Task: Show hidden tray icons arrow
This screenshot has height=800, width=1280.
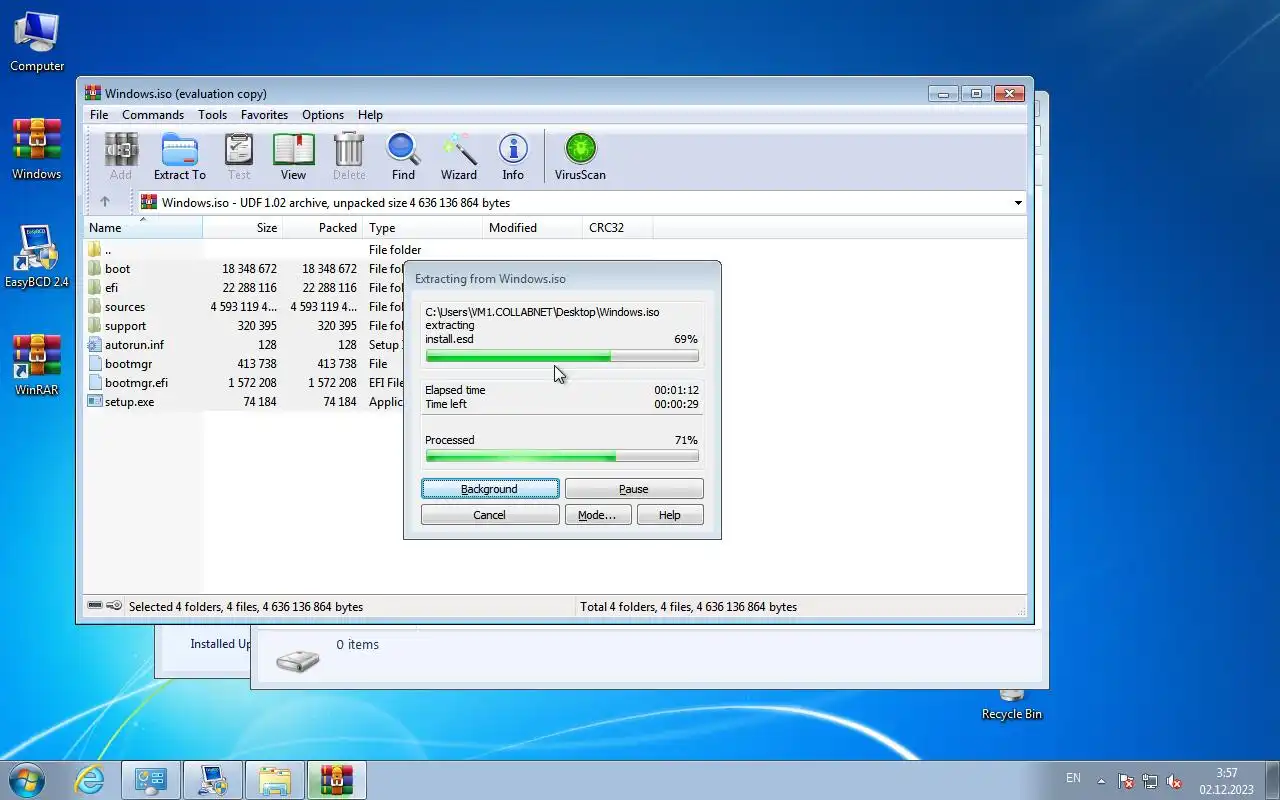Action: 1101,781
